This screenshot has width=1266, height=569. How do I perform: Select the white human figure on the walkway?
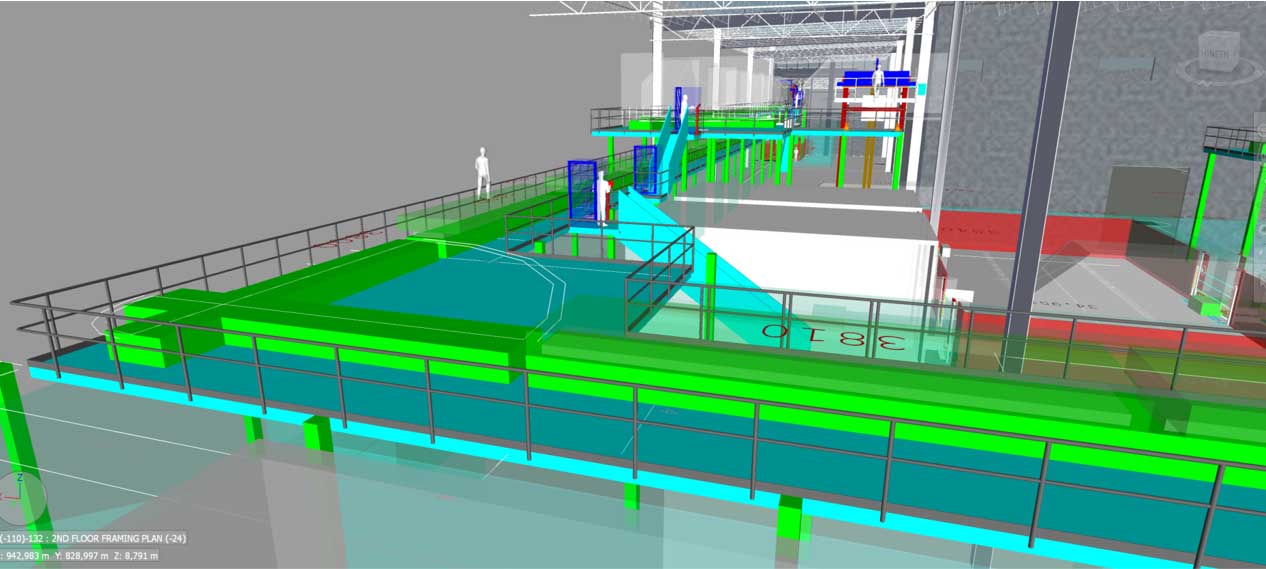482,172
